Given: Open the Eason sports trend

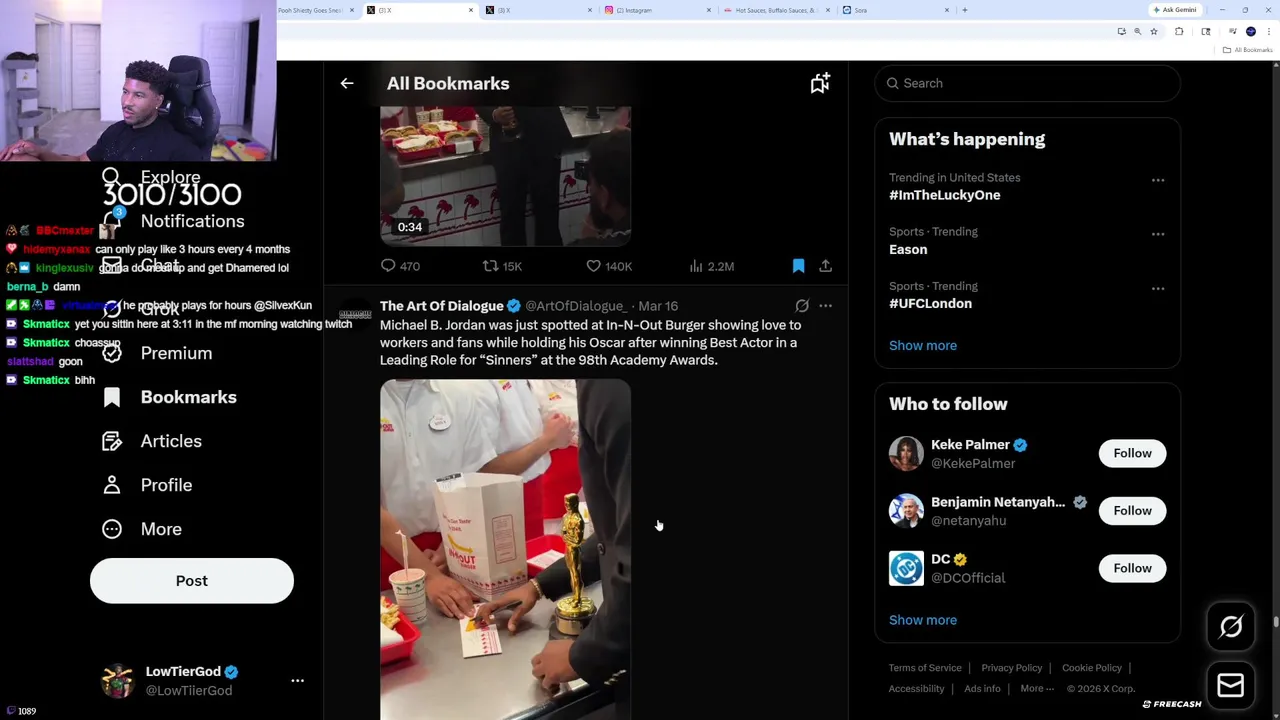Looking at the screenshot, I should click(x=908, y=249).
